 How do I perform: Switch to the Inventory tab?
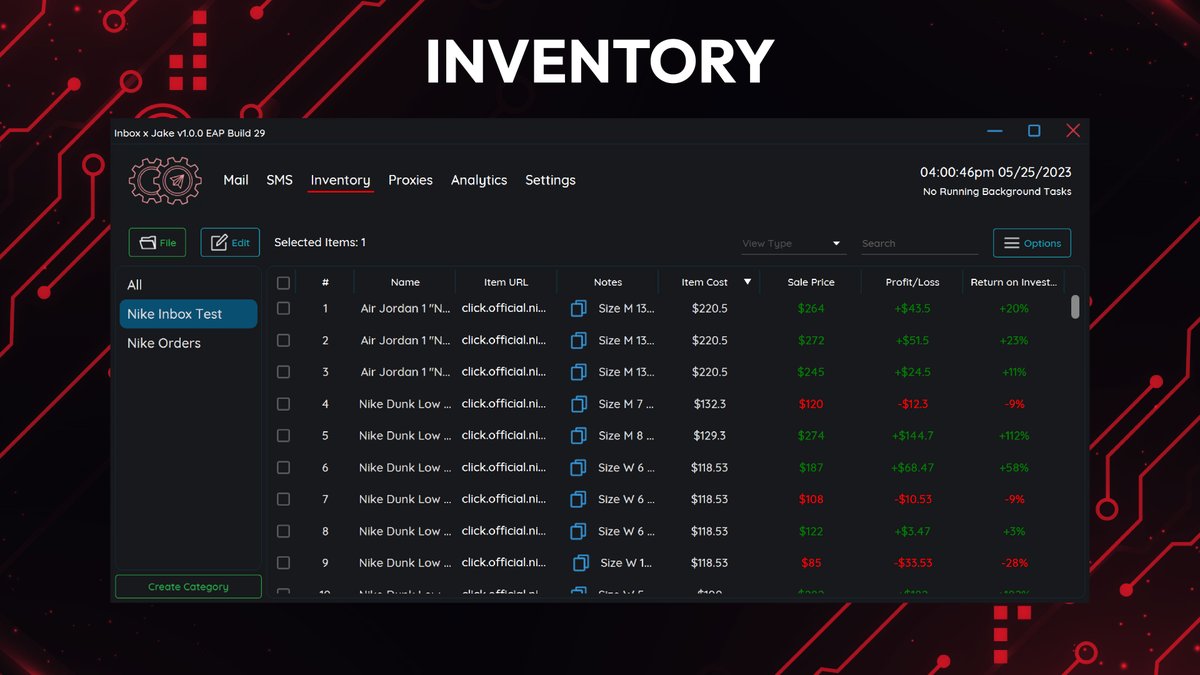[340, 180]
